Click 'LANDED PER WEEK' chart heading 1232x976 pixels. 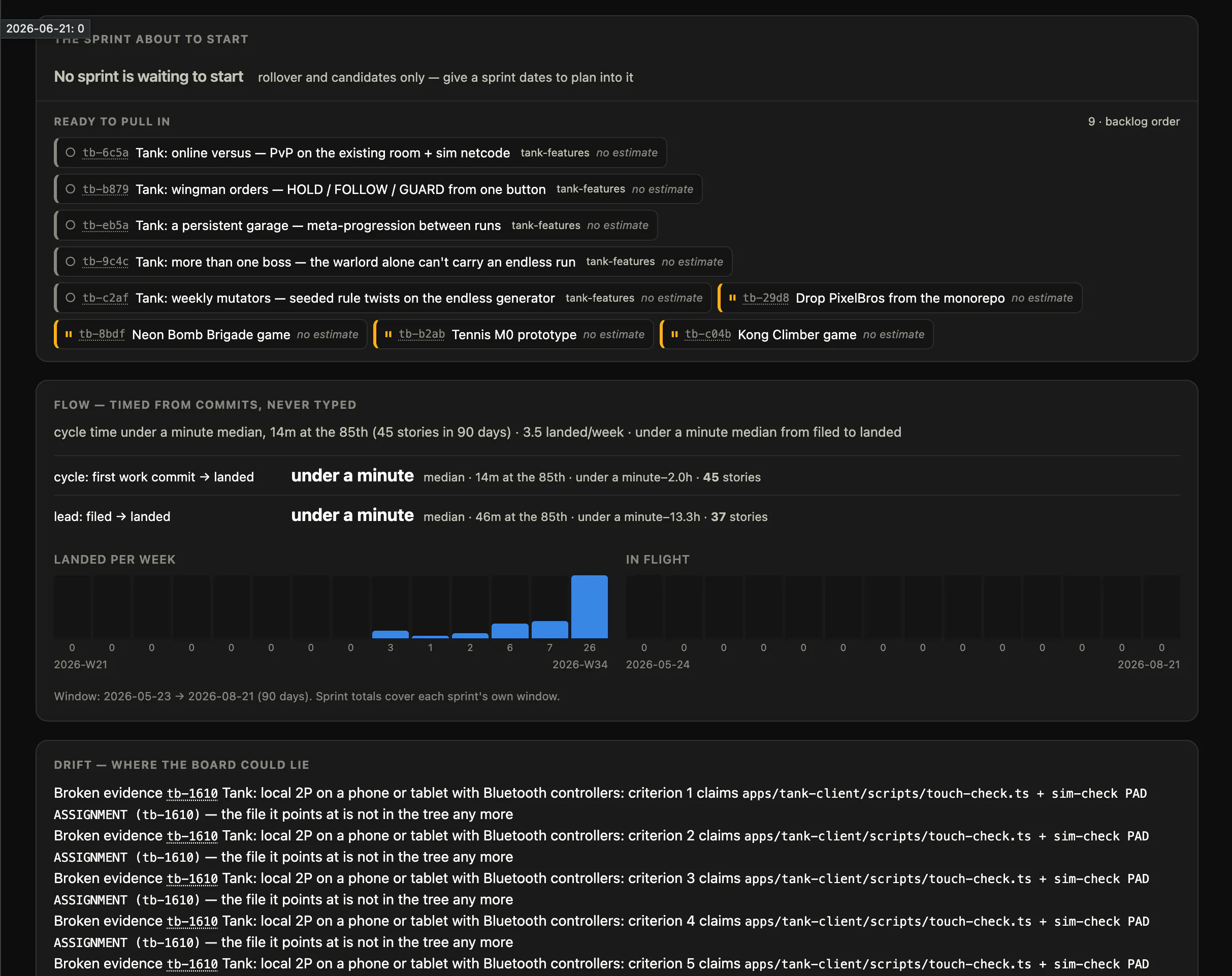[114, 560]
